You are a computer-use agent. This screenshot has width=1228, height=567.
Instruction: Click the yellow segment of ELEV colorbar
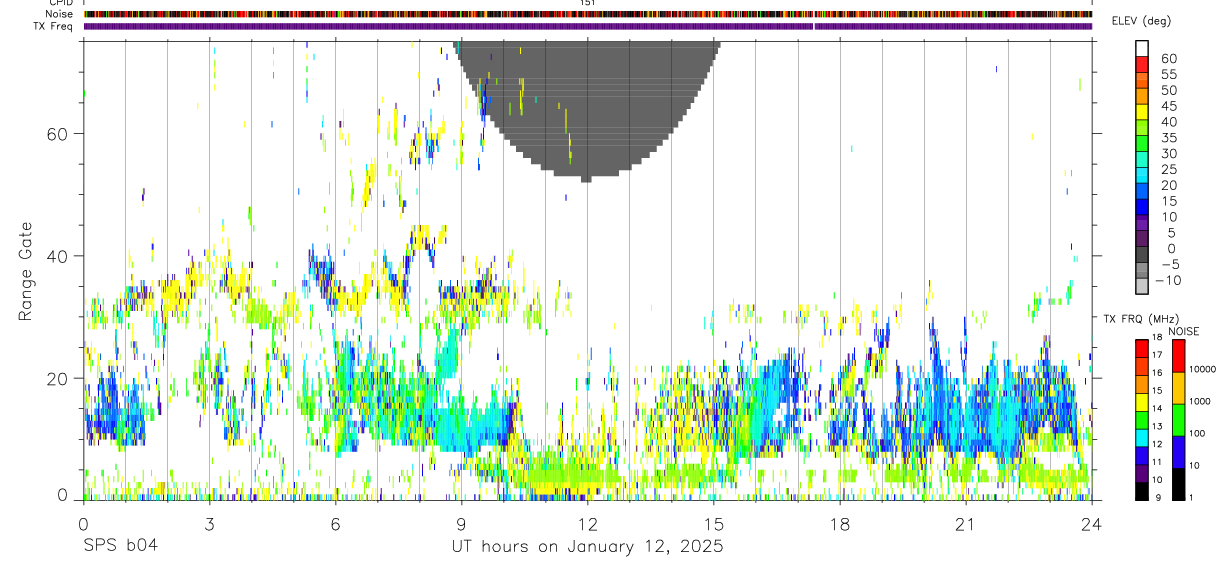1142,111
